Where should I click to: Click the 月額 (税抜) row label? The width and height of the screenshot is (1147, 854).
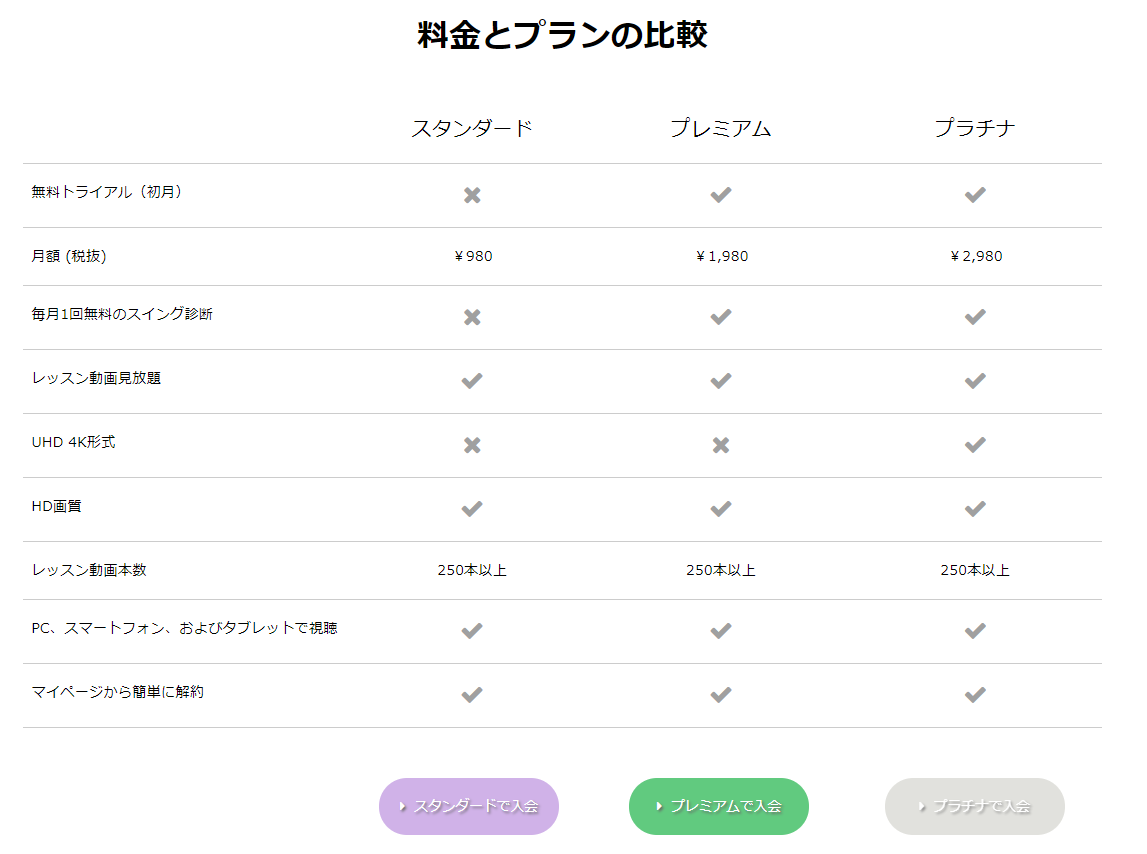69,256
